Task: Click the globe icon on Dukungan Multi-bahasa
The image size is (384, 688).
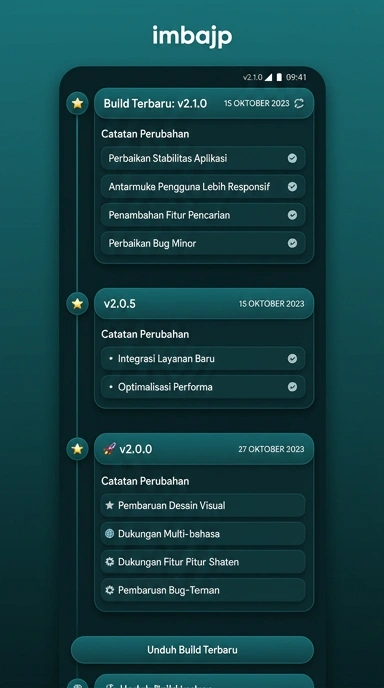Action: [110, 534]
